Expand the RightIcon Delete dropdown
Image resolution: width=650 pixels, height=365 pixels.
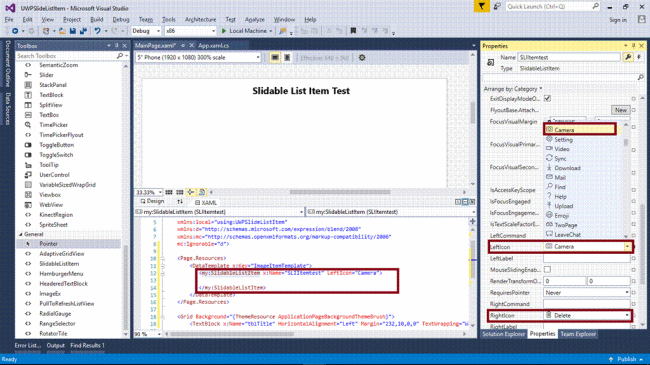[x=627, y=316]
